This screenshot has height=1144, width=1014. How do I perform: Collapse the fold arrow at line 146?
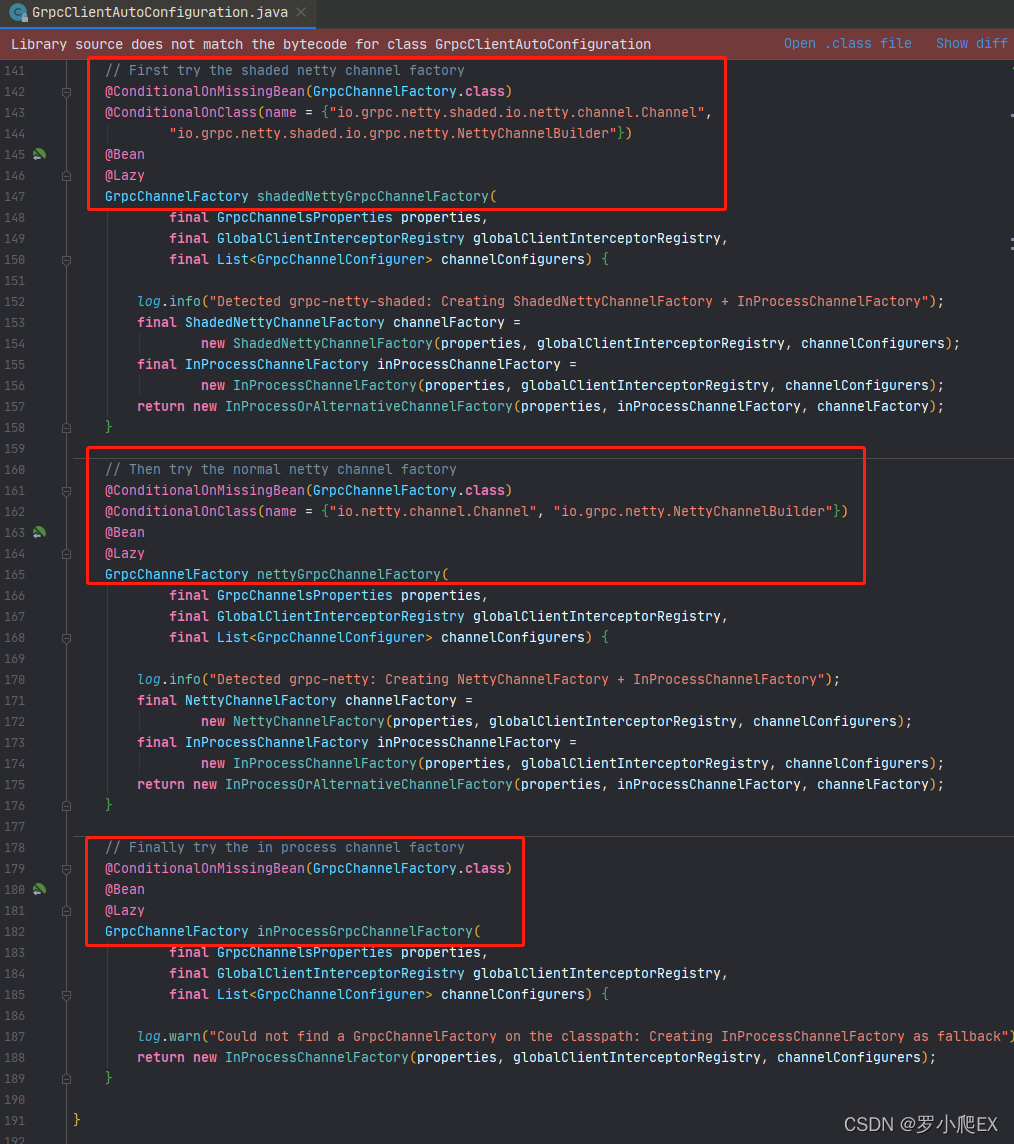coord(66,175)
